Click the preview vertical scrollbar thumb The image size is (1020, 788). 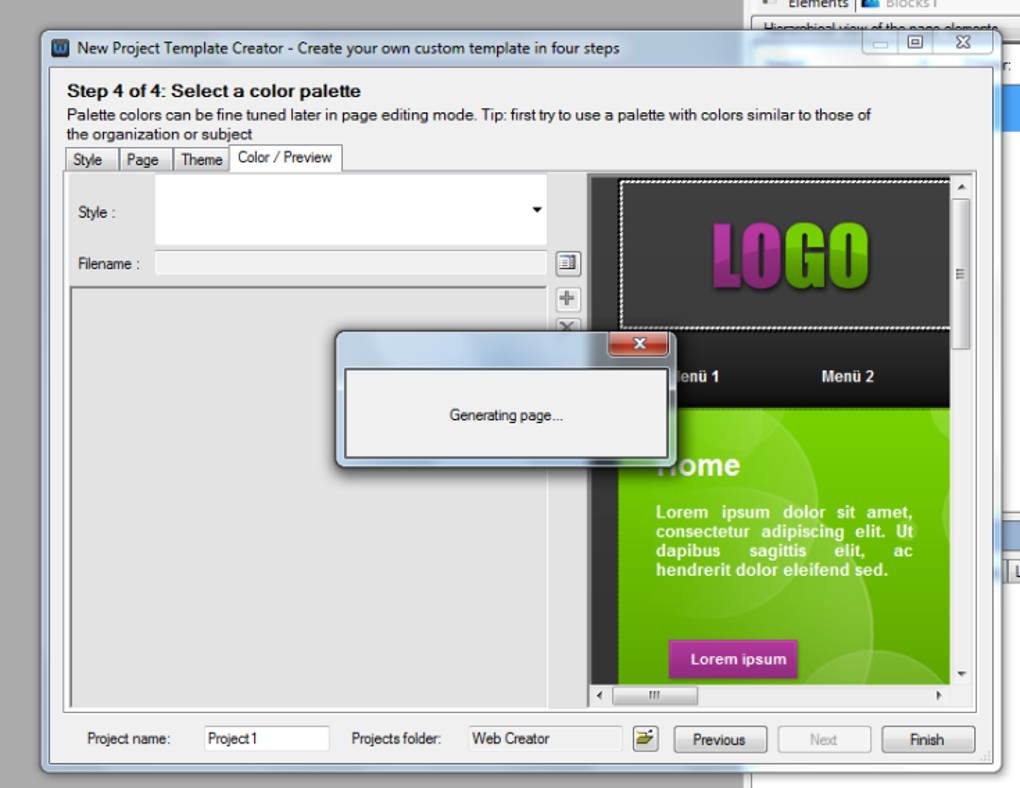pos(961,275)
